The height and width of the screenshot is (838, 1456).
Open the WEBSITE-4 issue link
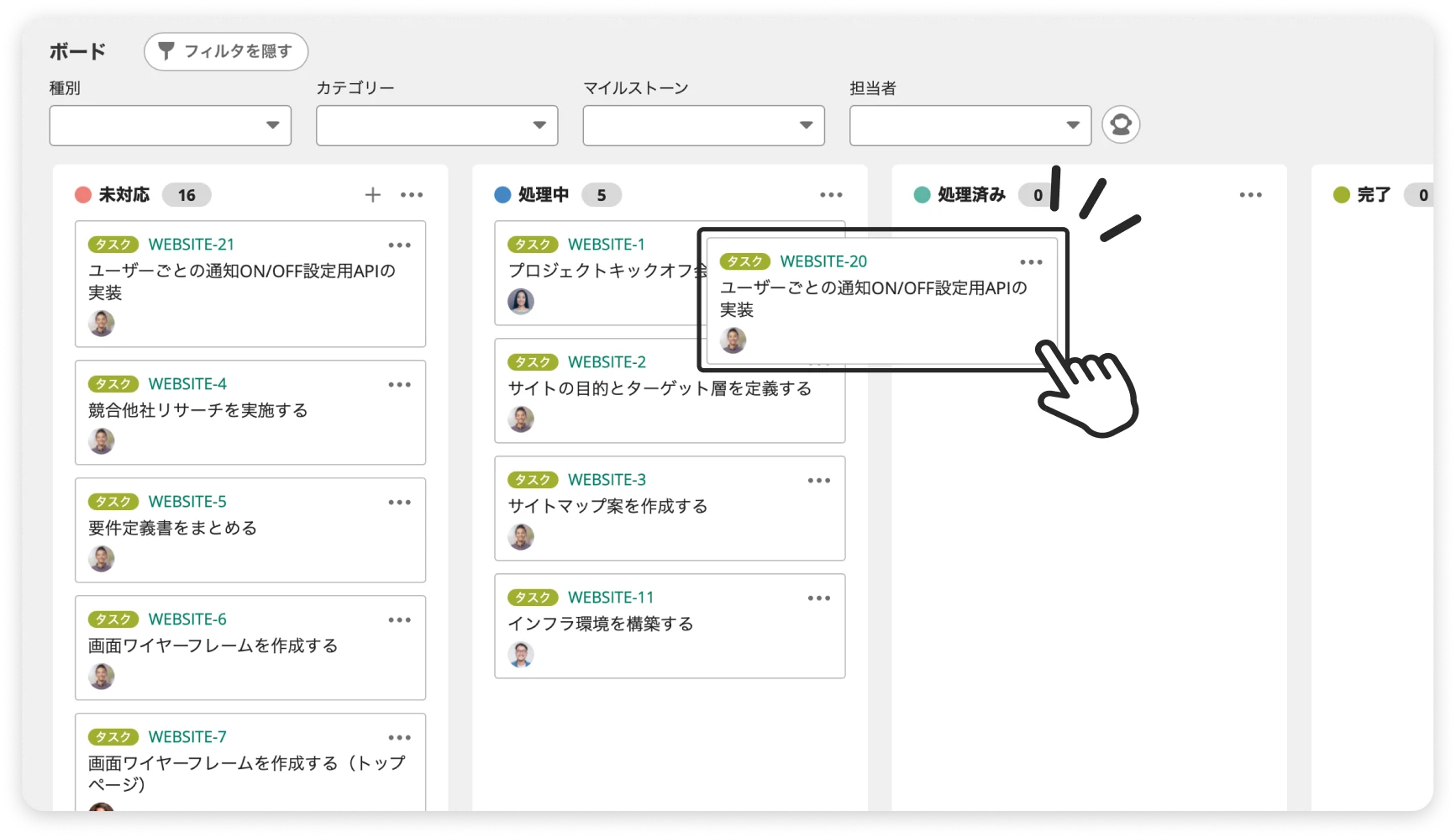[x=187, y=384]
